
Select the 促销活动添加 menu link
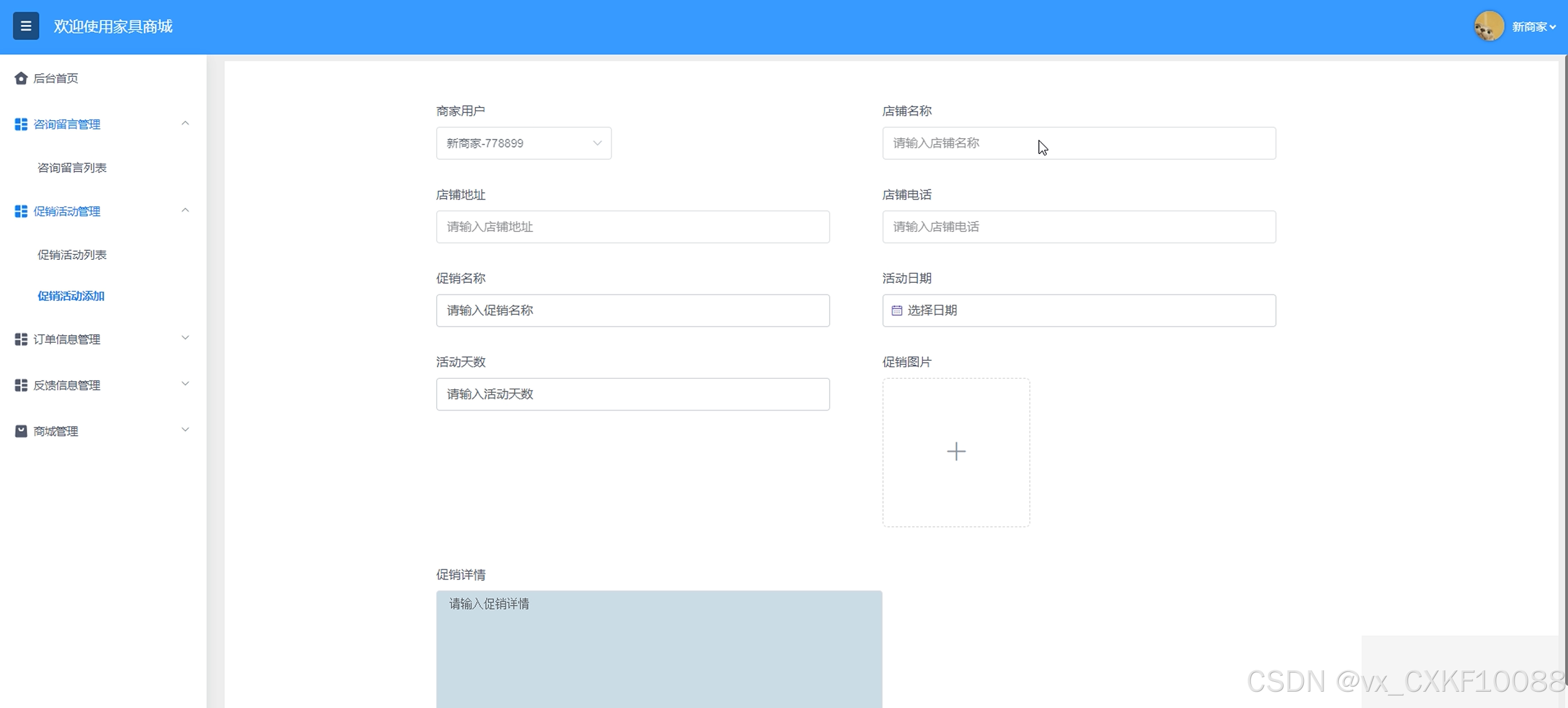coord(70,296)
